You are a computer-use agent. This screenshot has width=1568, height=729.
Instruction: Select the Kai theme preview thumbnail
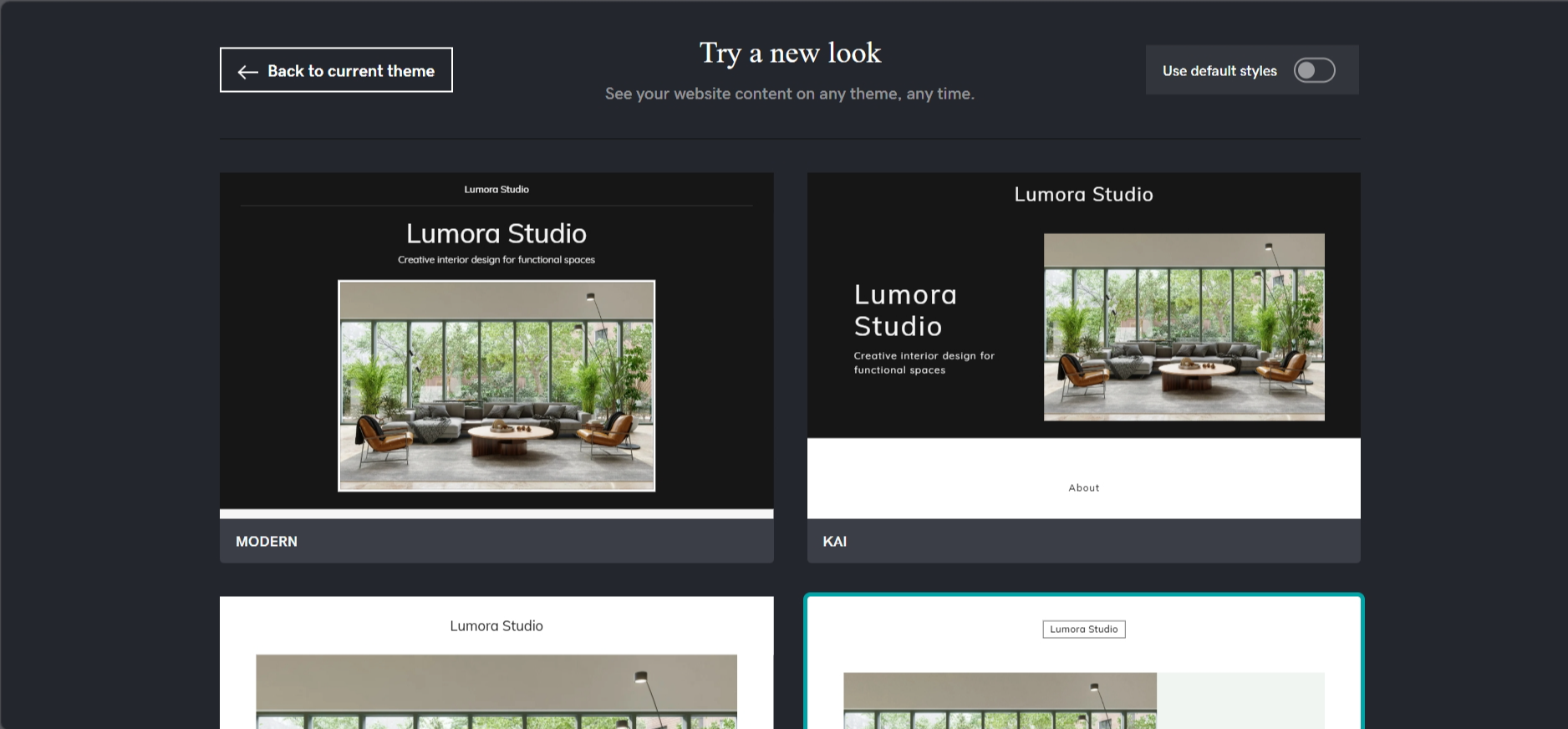(1083, 345)
